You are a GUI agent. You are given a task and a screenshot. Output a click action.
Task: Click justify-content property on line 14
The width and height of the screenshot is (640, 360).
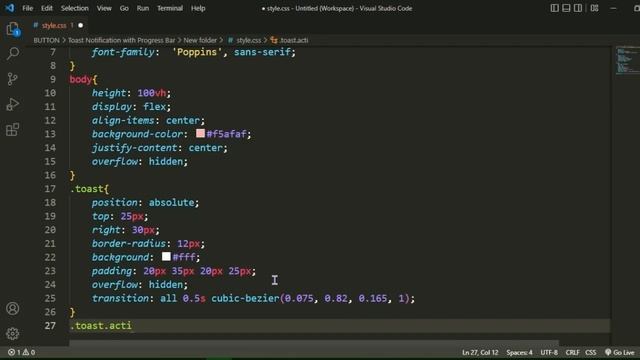tap(135, 148)
